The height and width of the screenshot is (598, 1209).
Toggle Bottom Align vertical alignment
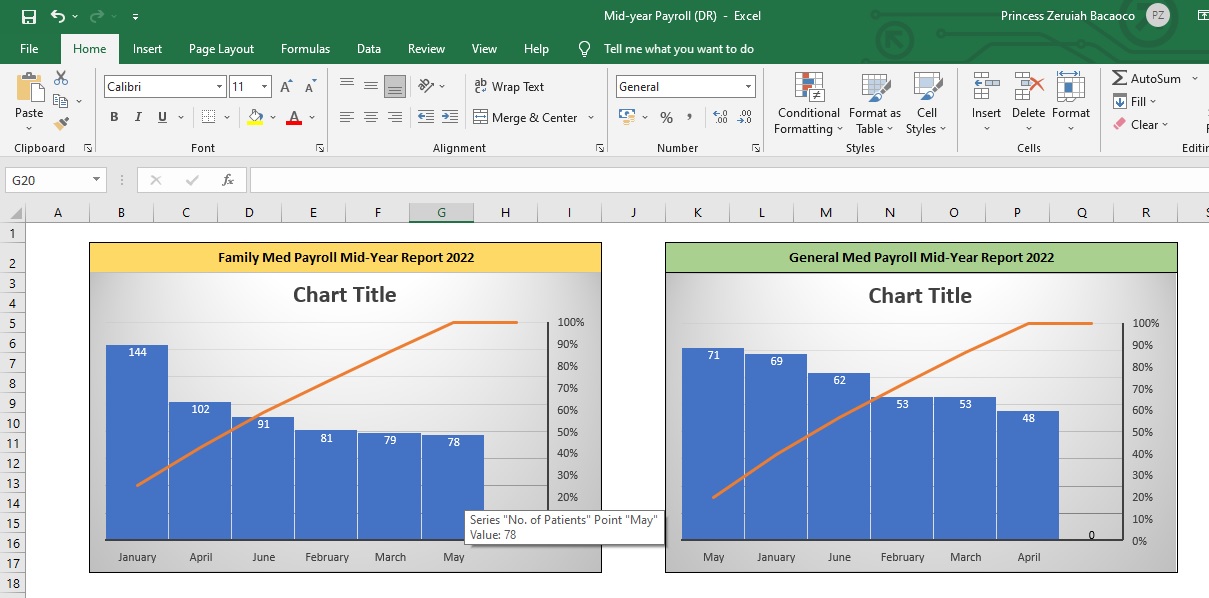(x=395, y=86)
